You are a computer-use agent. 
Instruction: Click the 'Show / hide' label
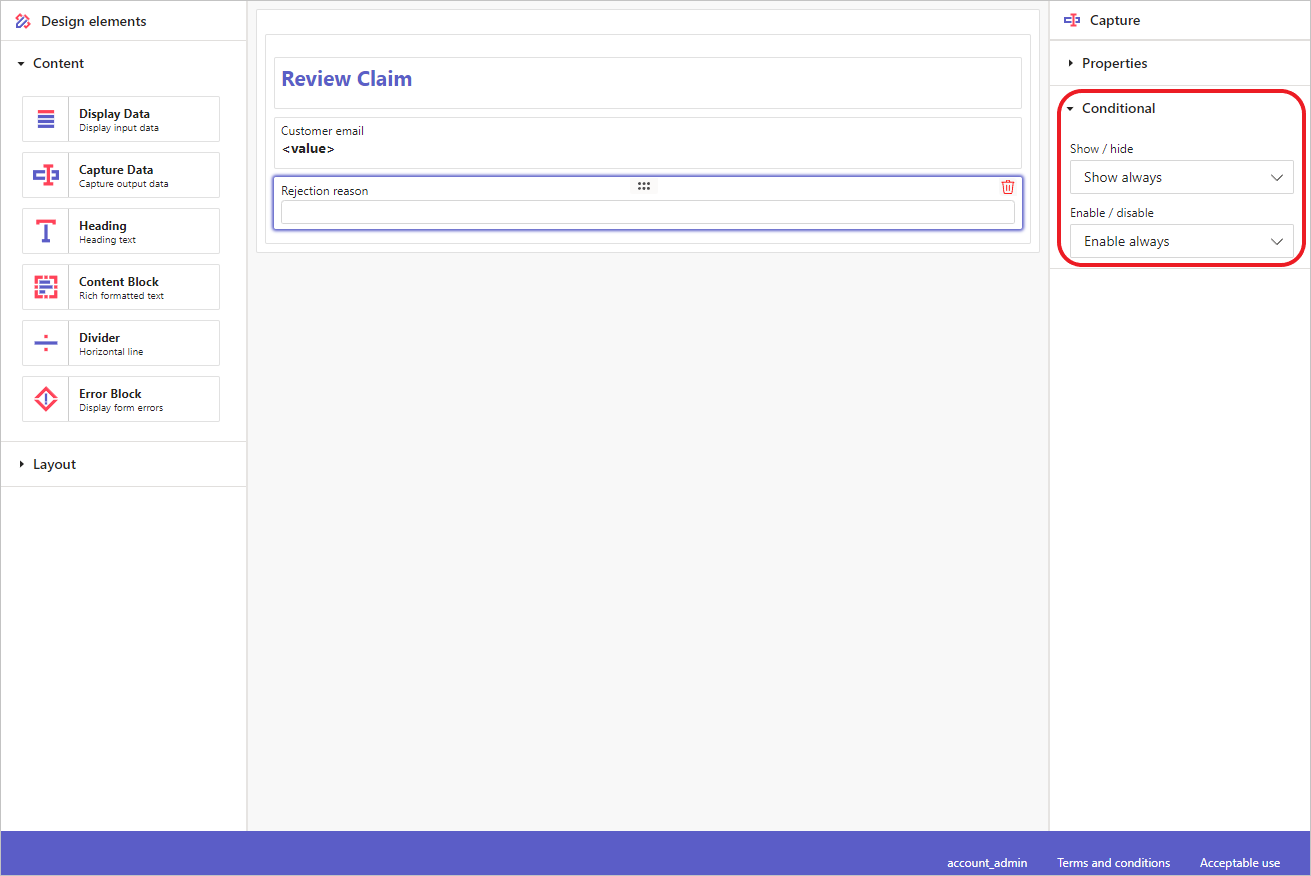[x=1101, y=149]
